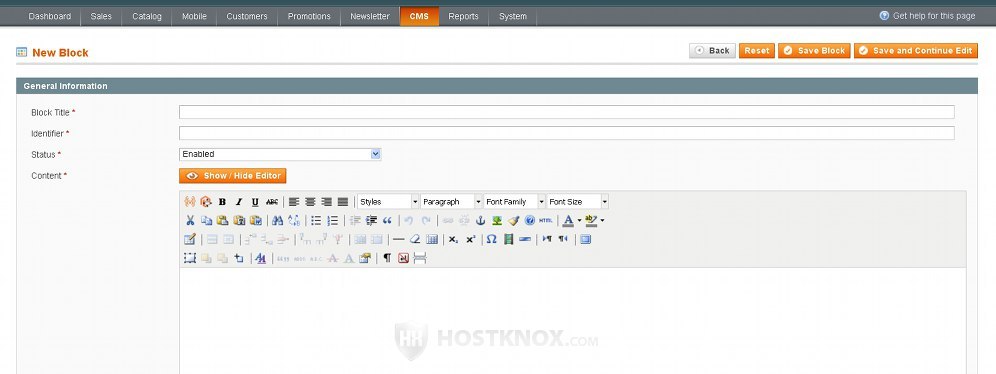The image size is (996, 374).
Task: Toggle visual control characters paragraph mark
Action: coord(387,258)
